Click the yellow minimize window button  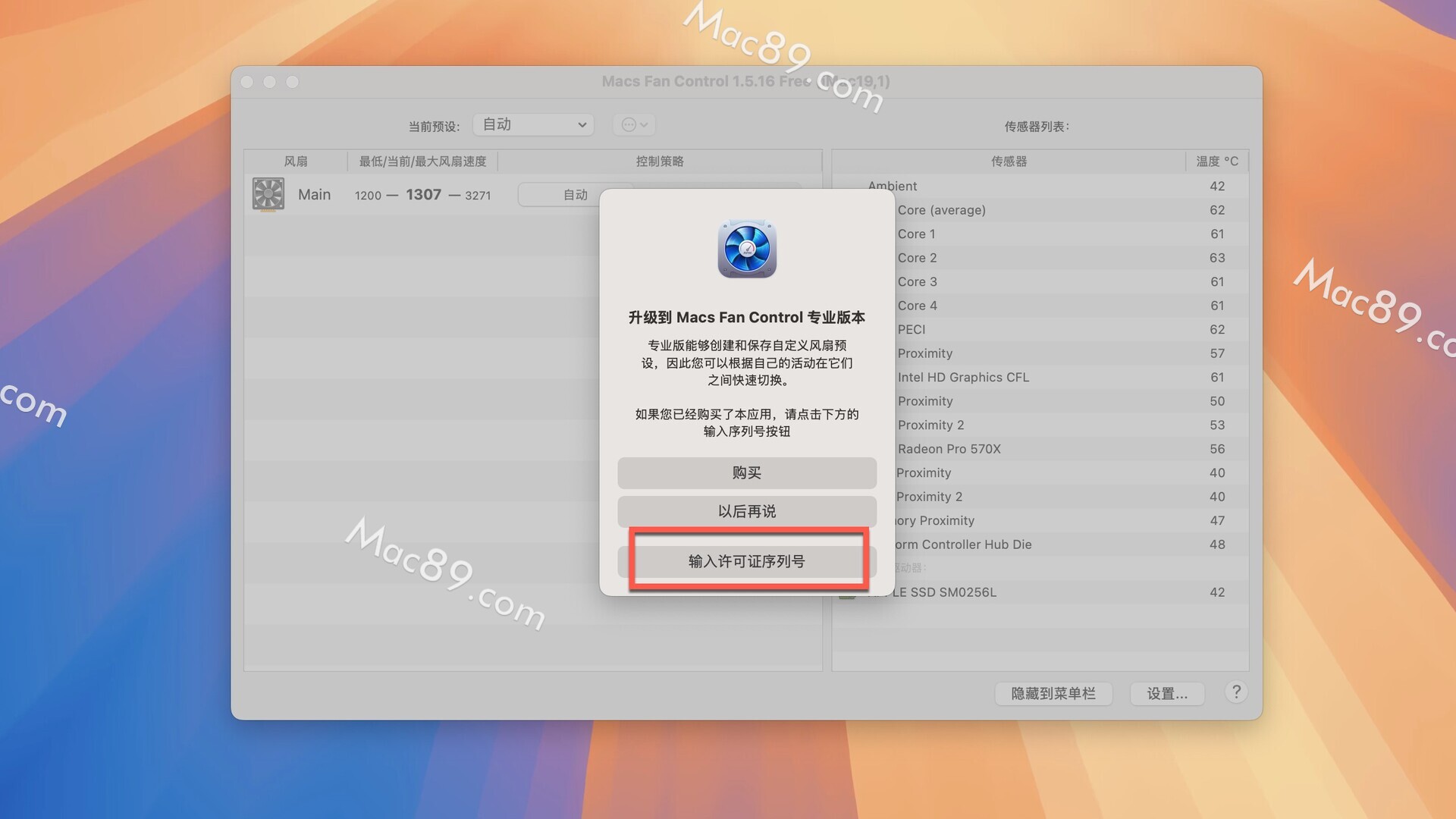pyautogui.click(x=270, y=82)
